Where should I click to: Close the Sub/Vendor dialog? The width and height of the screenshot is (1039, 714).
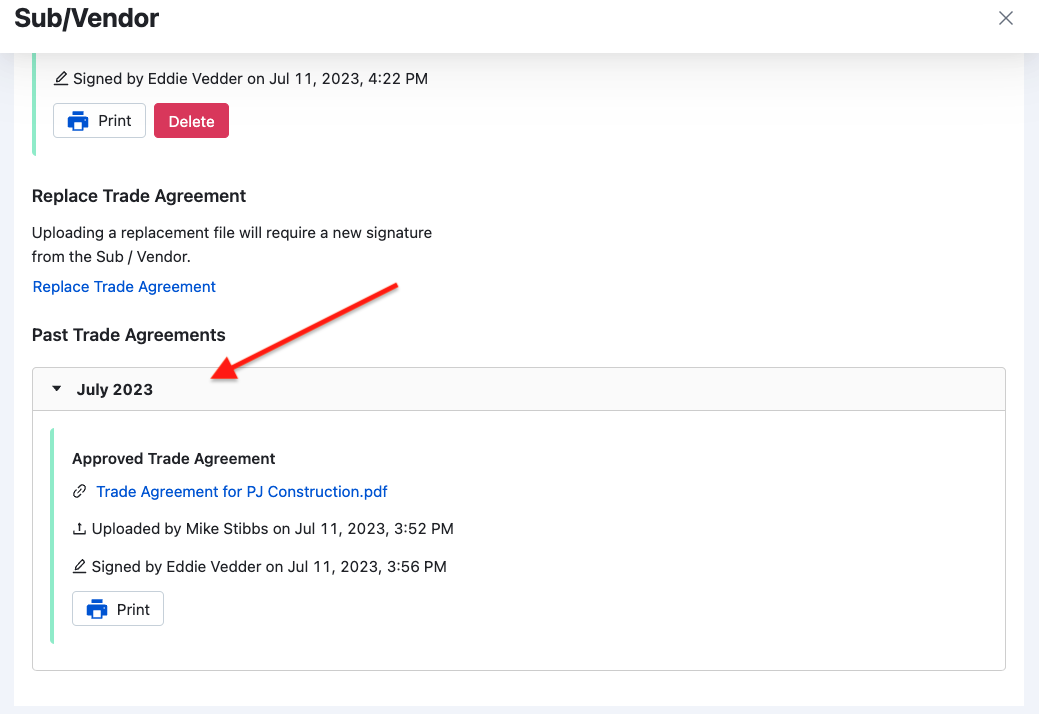coord(1005,19)
